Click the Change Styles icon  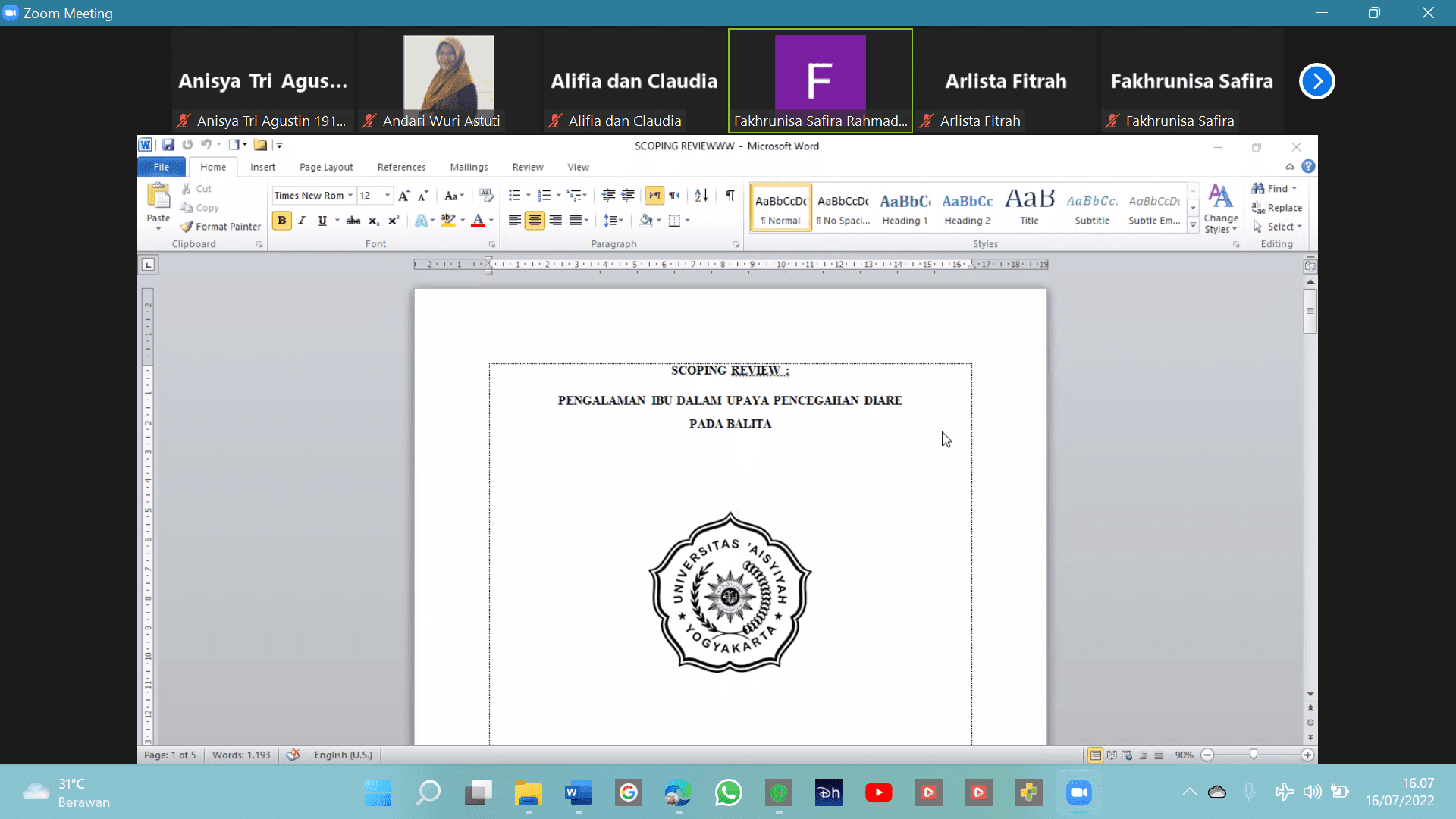(x=1220, y=196)
